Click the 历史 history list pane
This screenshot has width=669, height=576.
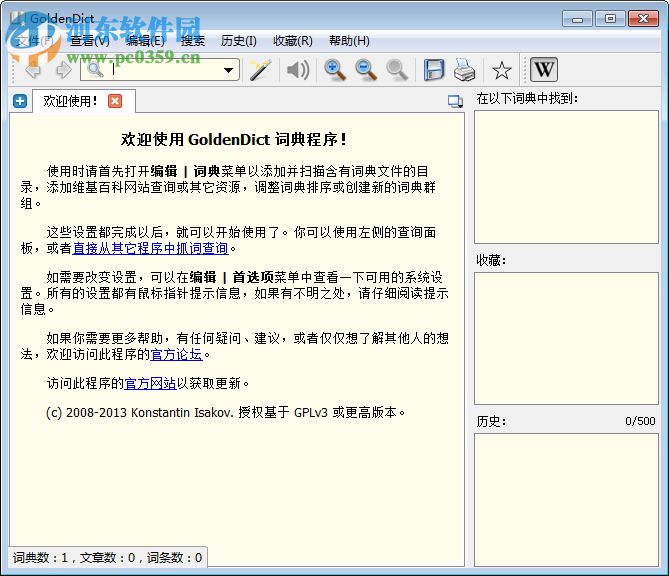click(x=566, y=500)
